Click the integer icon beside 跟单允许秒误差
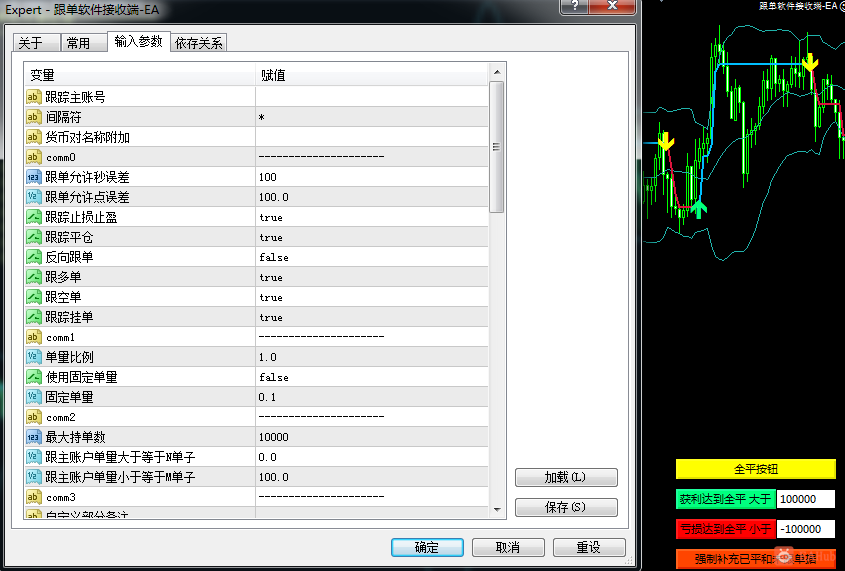 pos(34,177)
